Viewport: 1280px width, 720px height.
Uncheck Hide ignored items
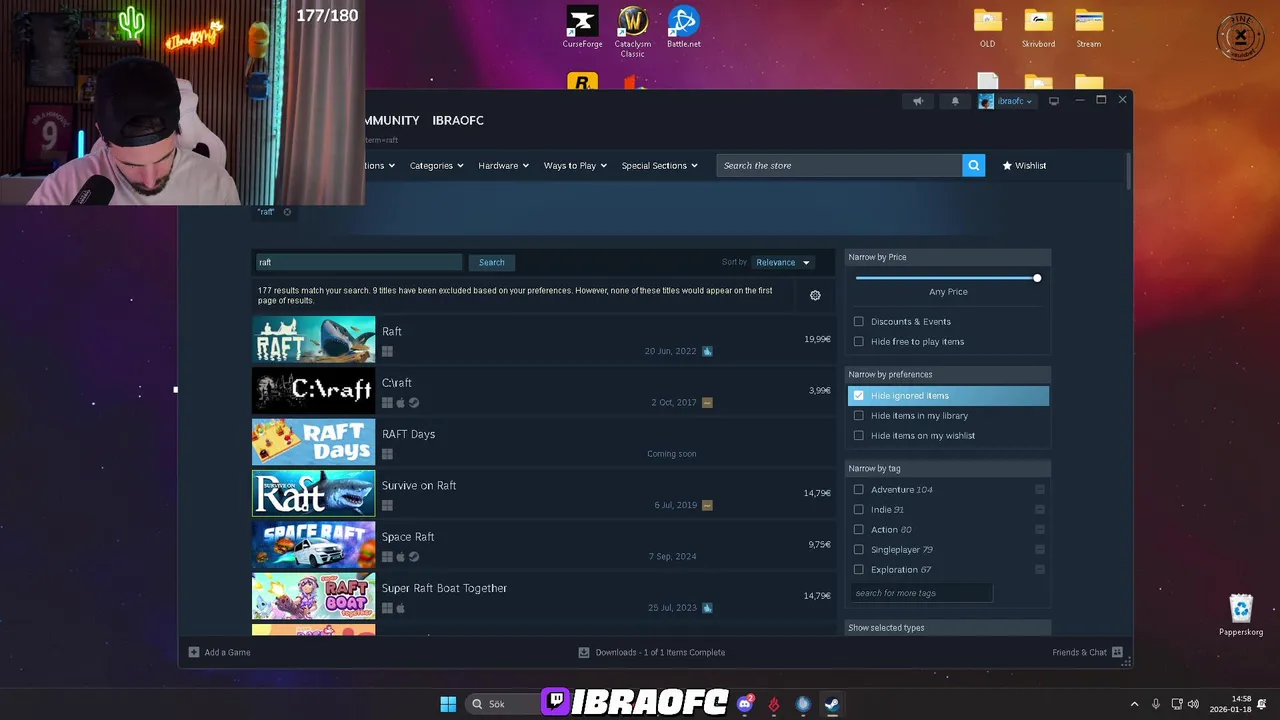point(858,396)
